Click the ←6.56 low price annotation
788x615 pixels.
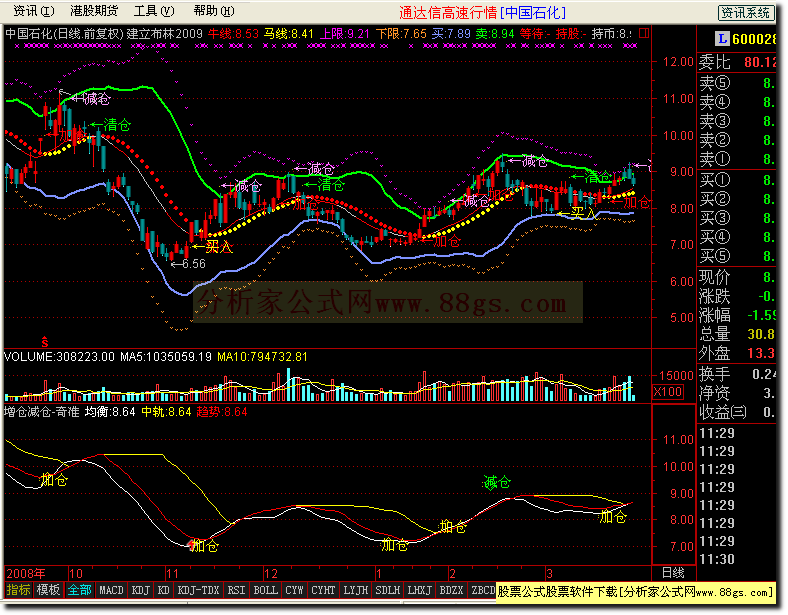tap(188, 264)
